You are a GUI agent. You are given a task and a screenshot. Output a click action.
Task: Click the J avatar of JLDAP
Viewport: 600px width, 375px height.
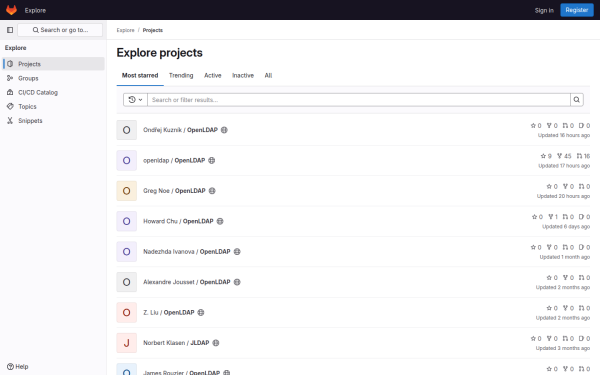click(127, 343)
